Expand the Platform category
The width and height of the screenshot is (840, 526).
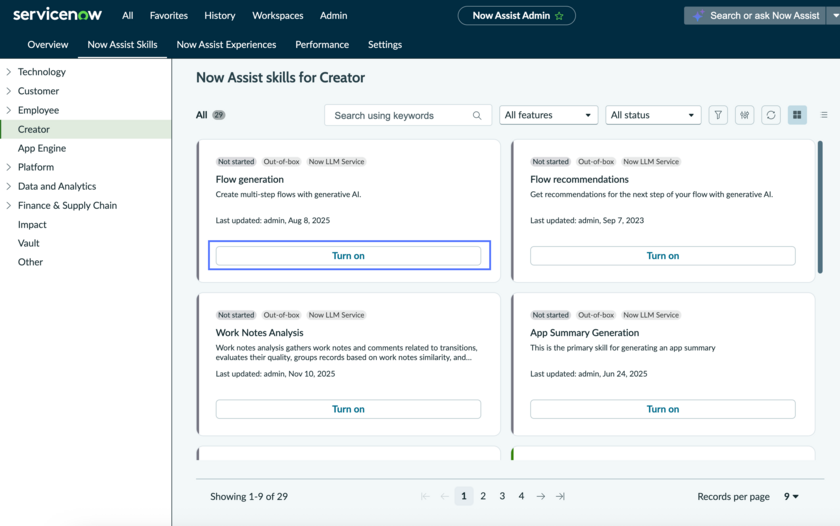coord(9,167)
